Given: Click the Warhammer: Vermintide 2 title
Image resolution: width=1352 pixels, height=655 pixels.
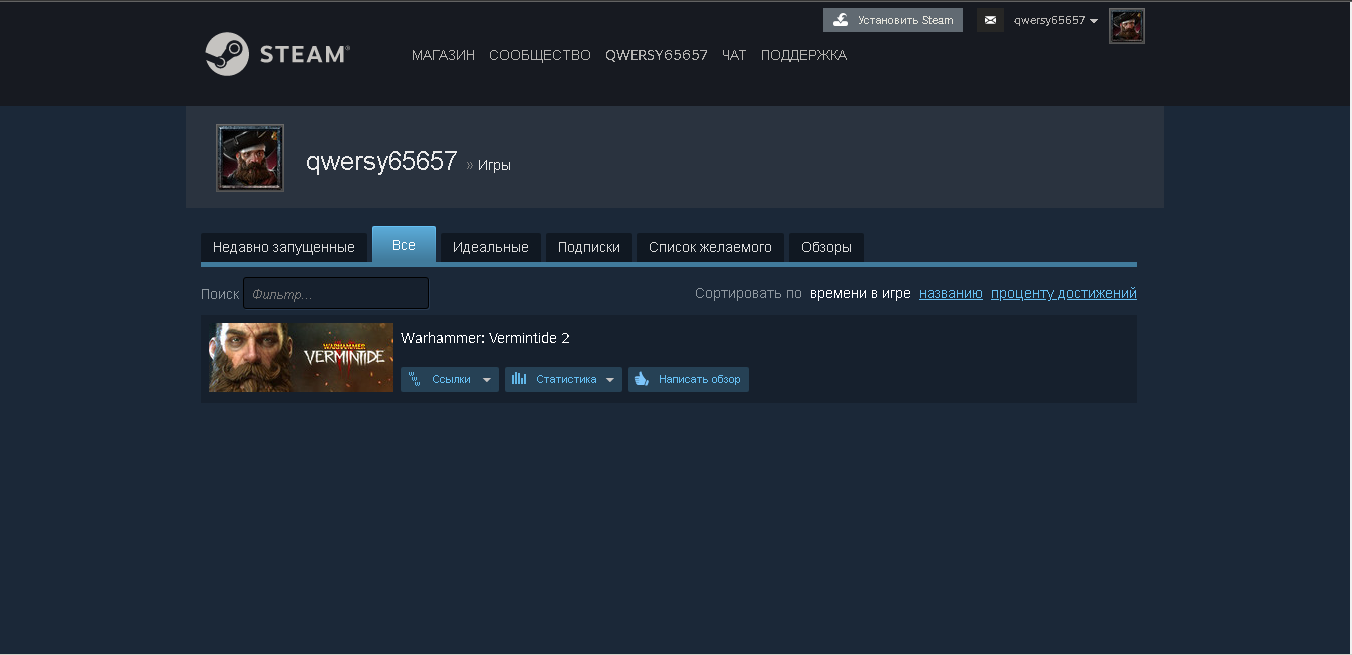Looking at the screenshot, I should (x=485, y=338).
